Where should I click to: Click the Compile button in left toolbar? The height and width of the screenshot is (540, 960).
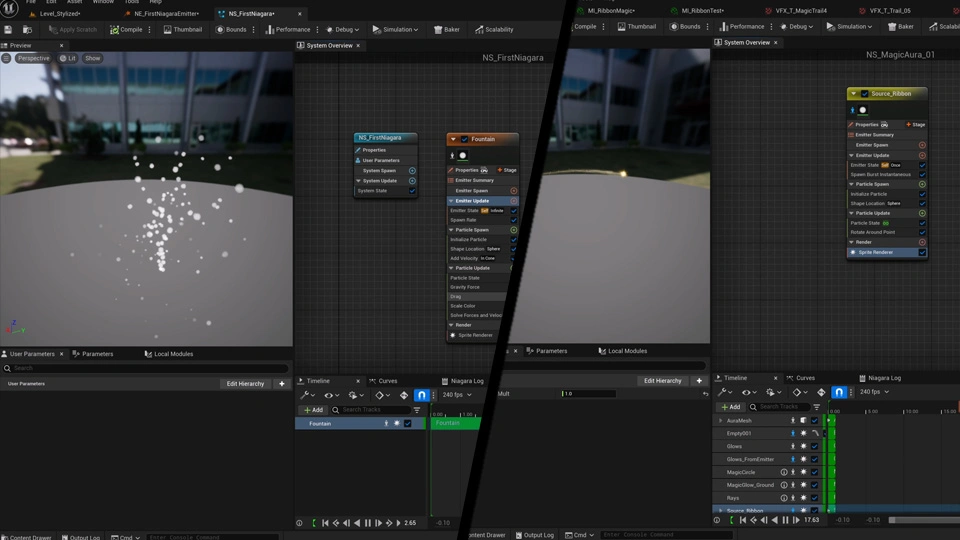126,29
